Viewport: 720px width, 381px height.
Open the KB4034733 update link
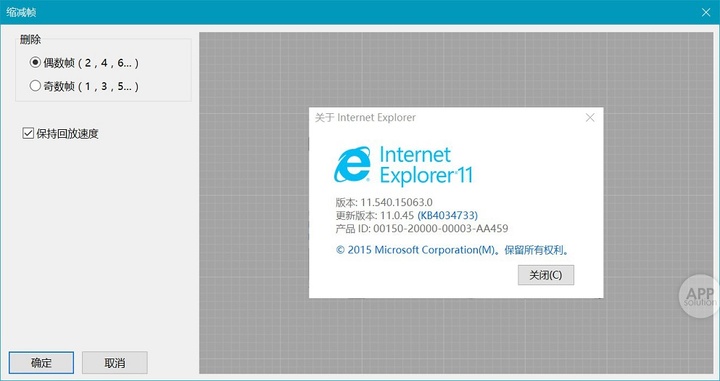(448, 215)
